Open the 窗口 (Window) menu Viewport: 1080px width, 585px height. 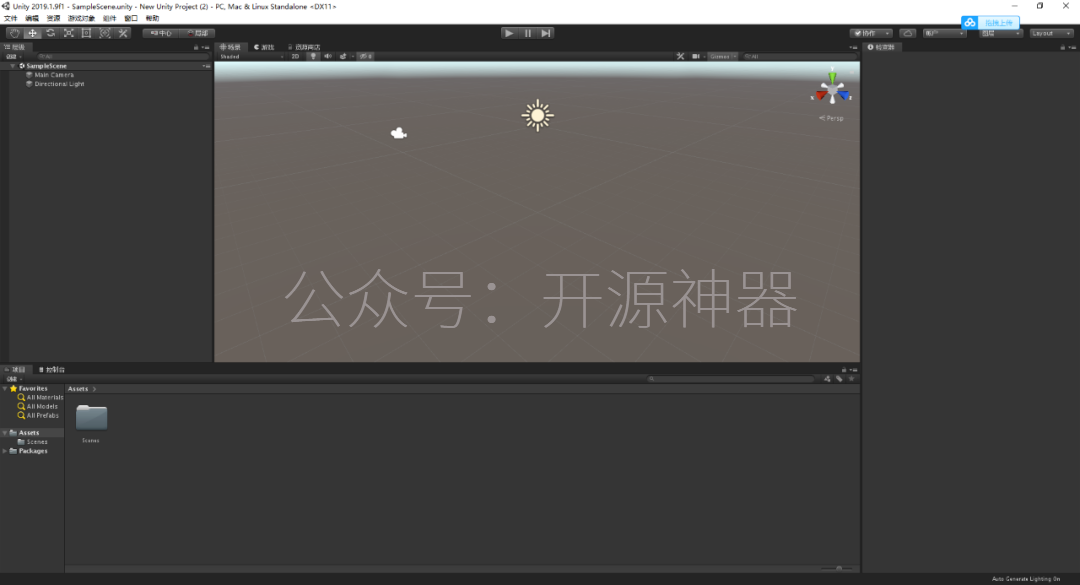[131, 19]
